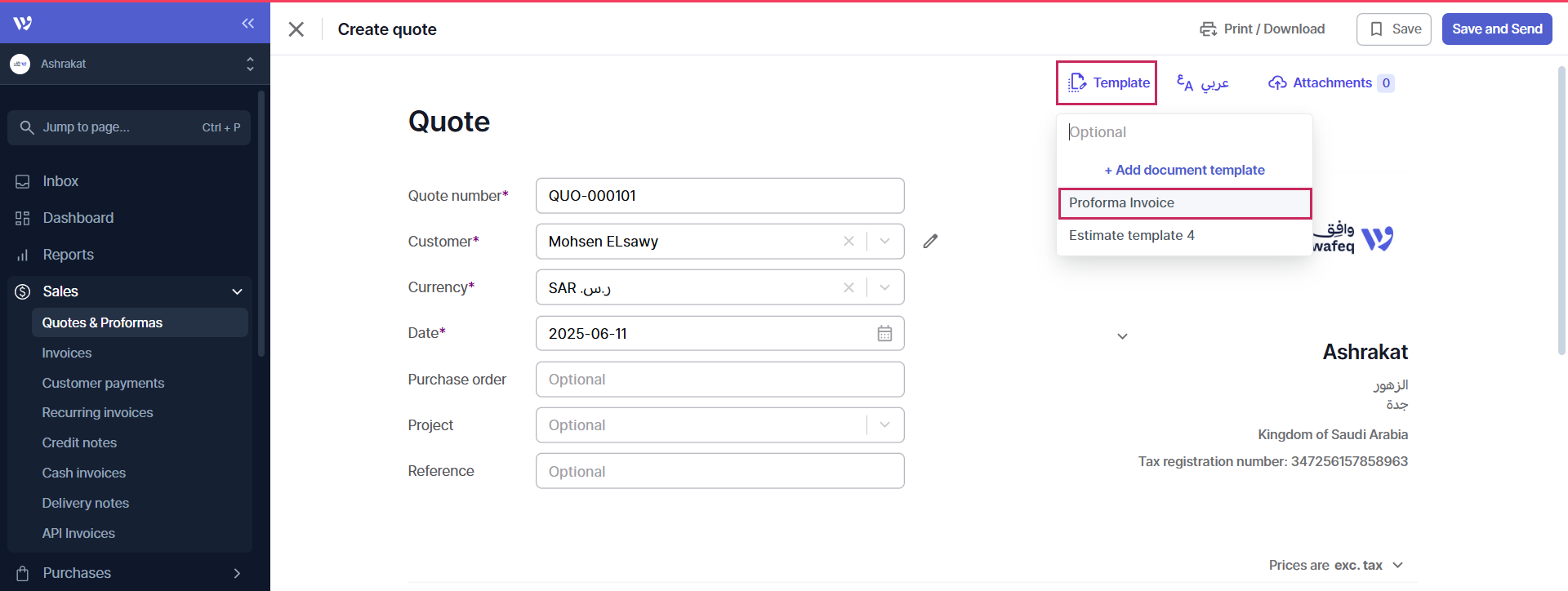Switch document language to Arabic
This screenshot has height=591, width=1568.
pyautogui.click(x=1203, y=83)
